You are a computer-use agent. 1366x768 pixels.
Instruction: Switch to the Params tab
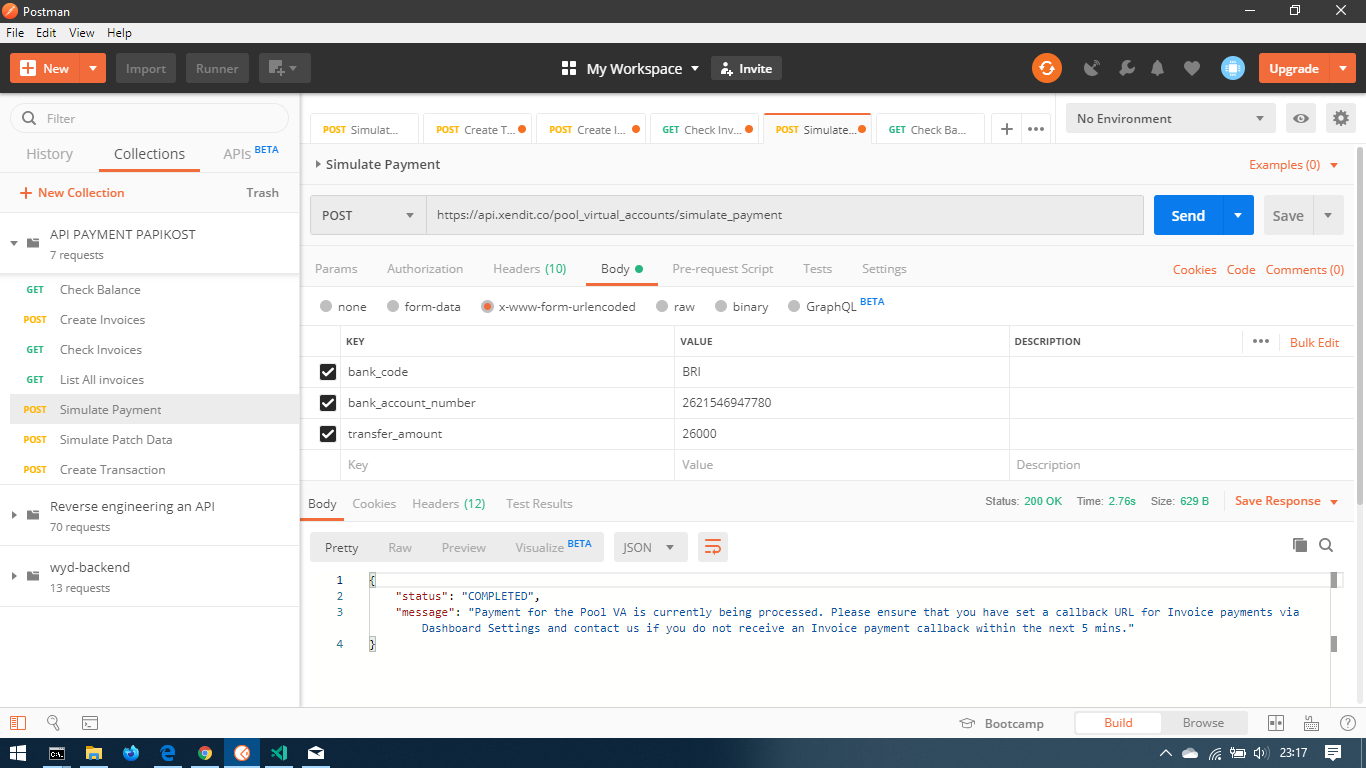(336, 269)
